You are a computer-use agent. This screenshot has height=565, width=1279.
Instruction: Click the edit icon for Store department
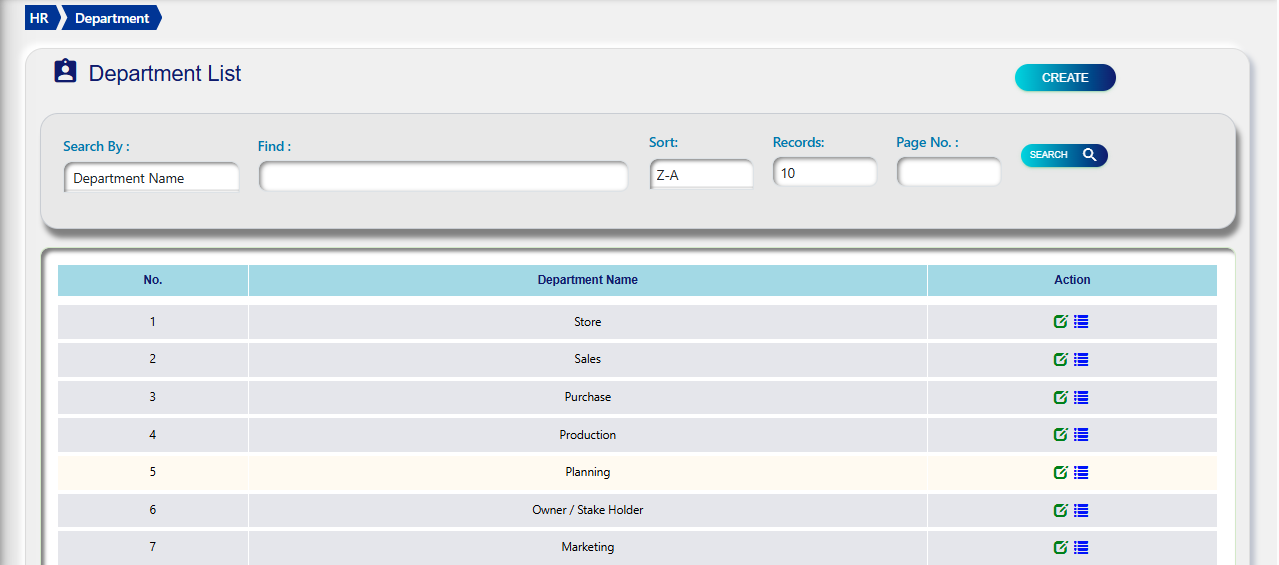click(x=1060, y=322)
